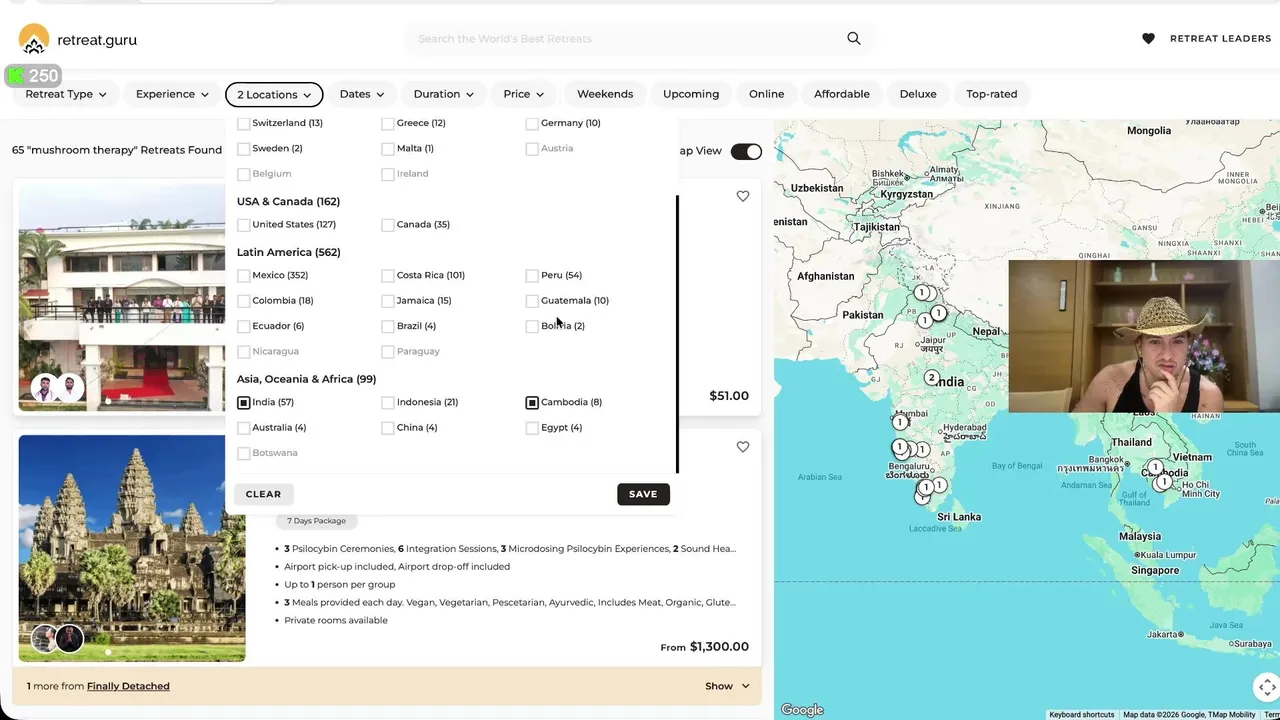Viewport: 1280px width, 720px height.
Task: Uncheck the India location checkbox
Action: tap(244, 402)
